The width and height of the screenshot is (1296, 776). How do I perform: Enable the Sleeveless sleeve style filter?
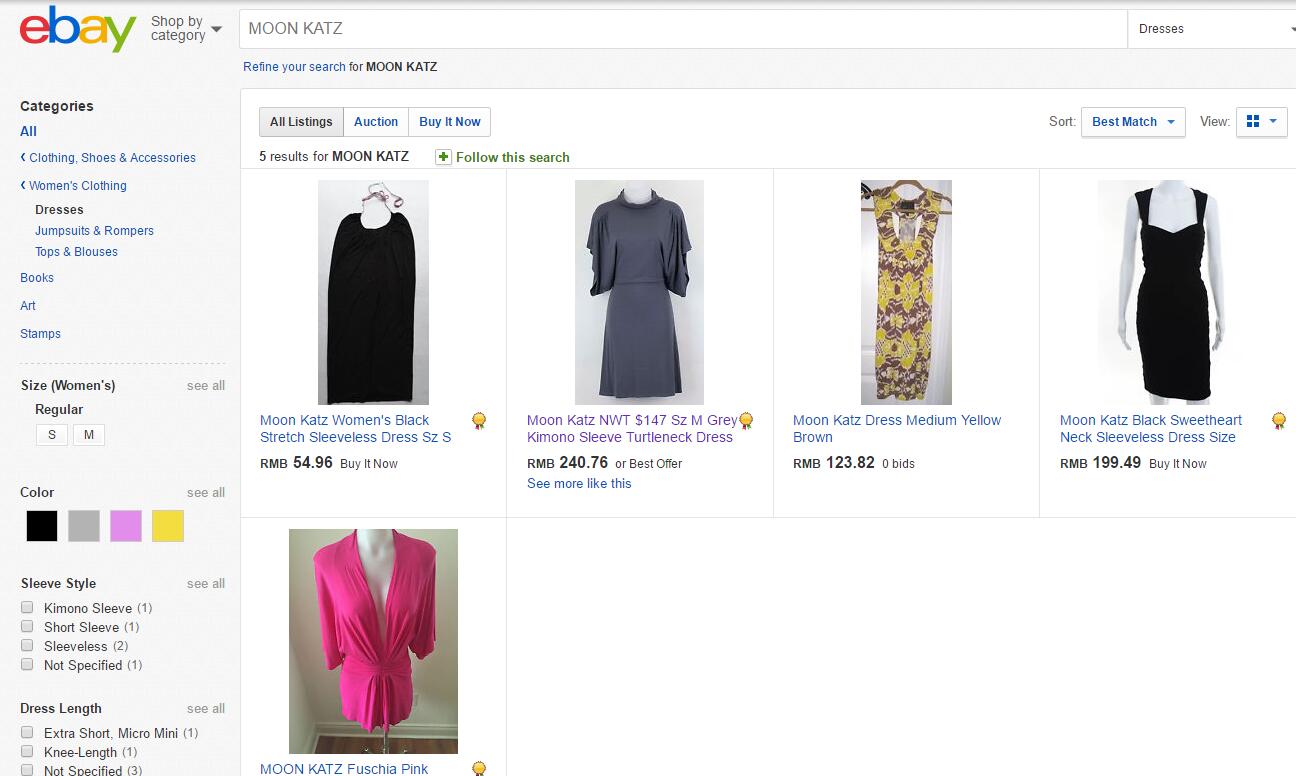[x=27, y=646]
